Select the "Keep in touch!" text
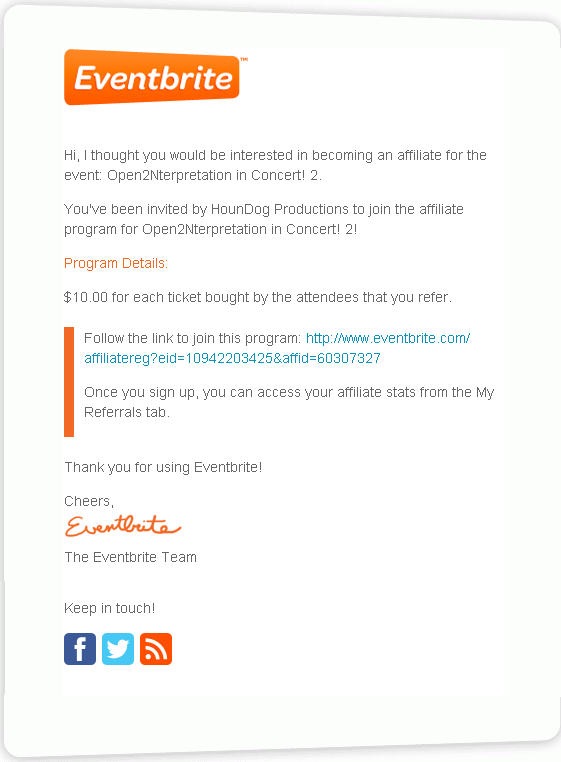 [109, 608]
